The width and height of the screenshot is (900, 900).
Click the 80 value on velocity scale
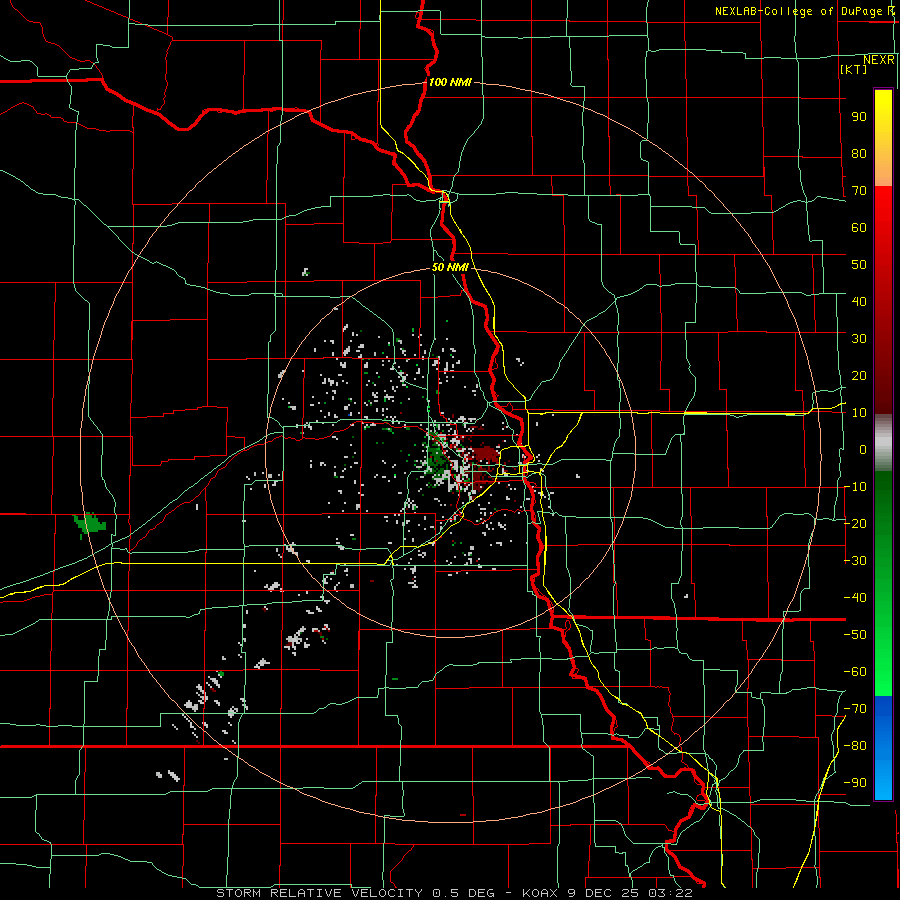(x=859, y=153)
